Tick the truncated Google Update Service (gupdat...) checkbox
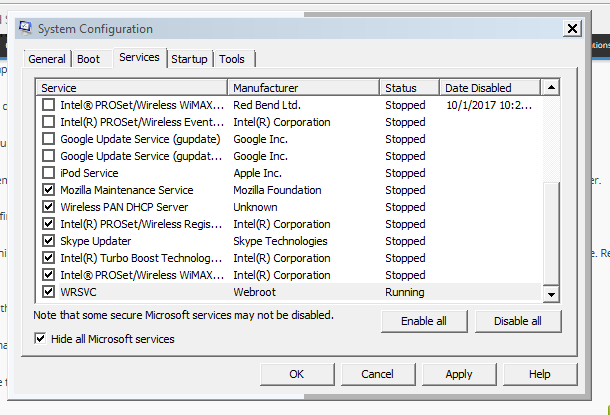The image size is (610, 415). 49,156
